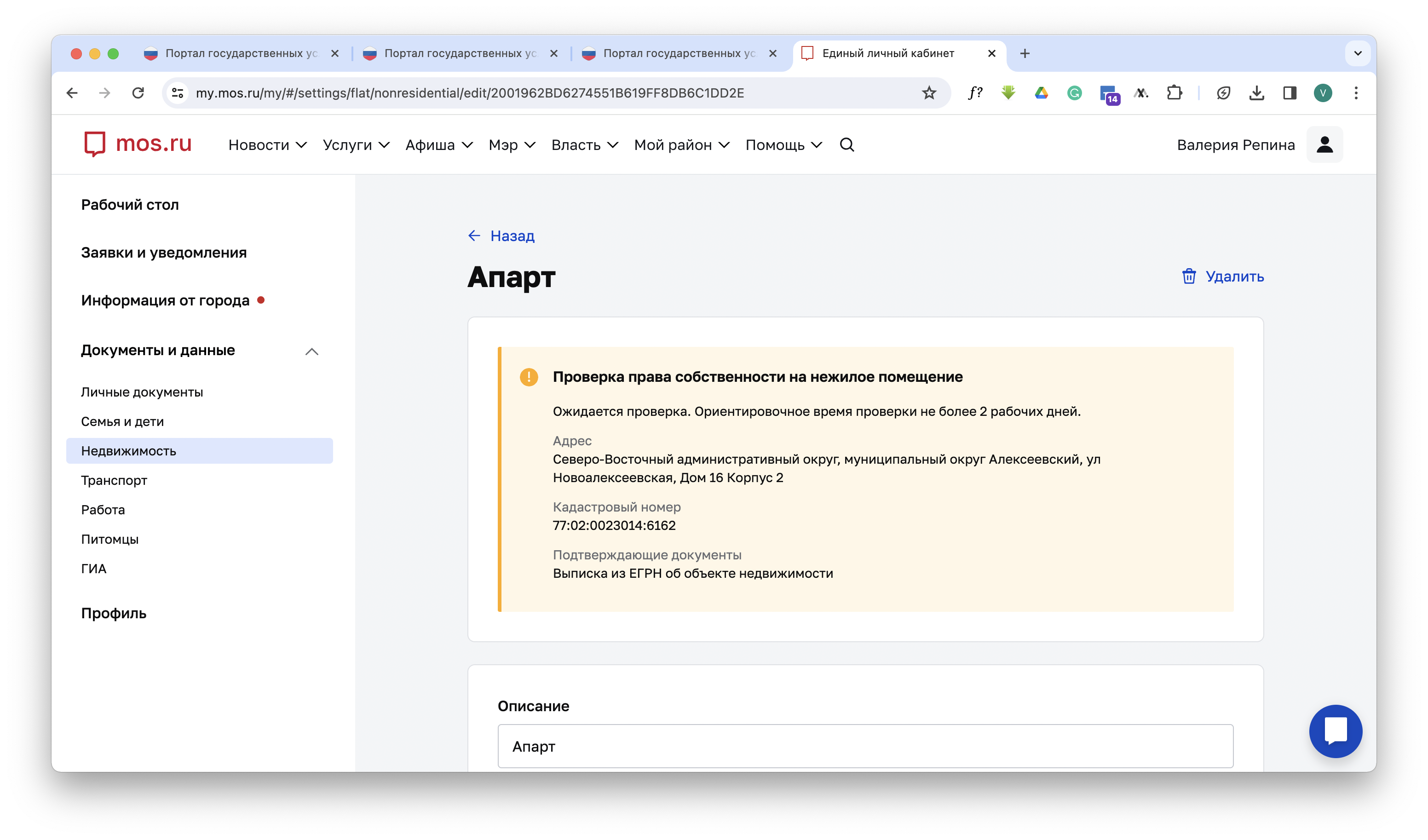Image resolution: width=1428 pixels, height=840 pixels.
Task: Open Информация от города section
Action: point(166,300)
